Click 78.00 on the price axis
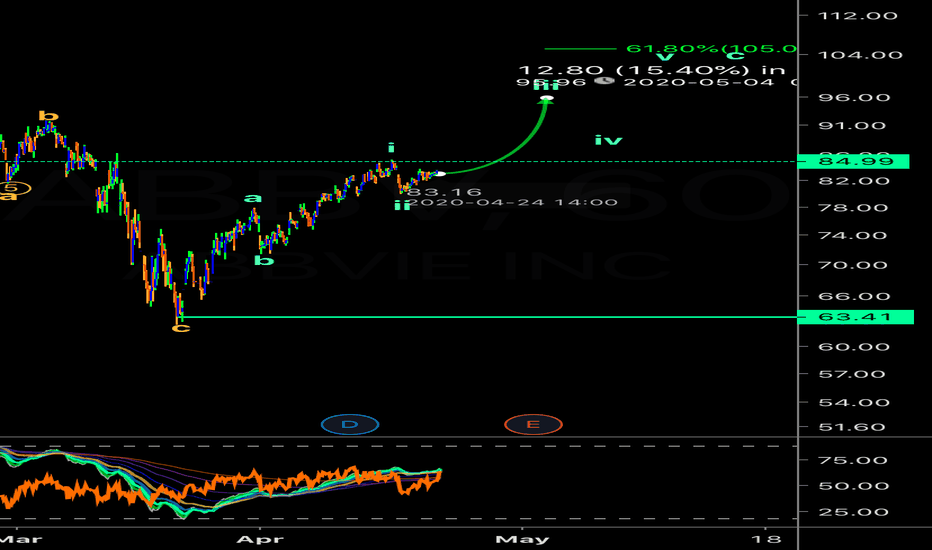The width and height of the screenshot is (932, 550). coord(853,208)
